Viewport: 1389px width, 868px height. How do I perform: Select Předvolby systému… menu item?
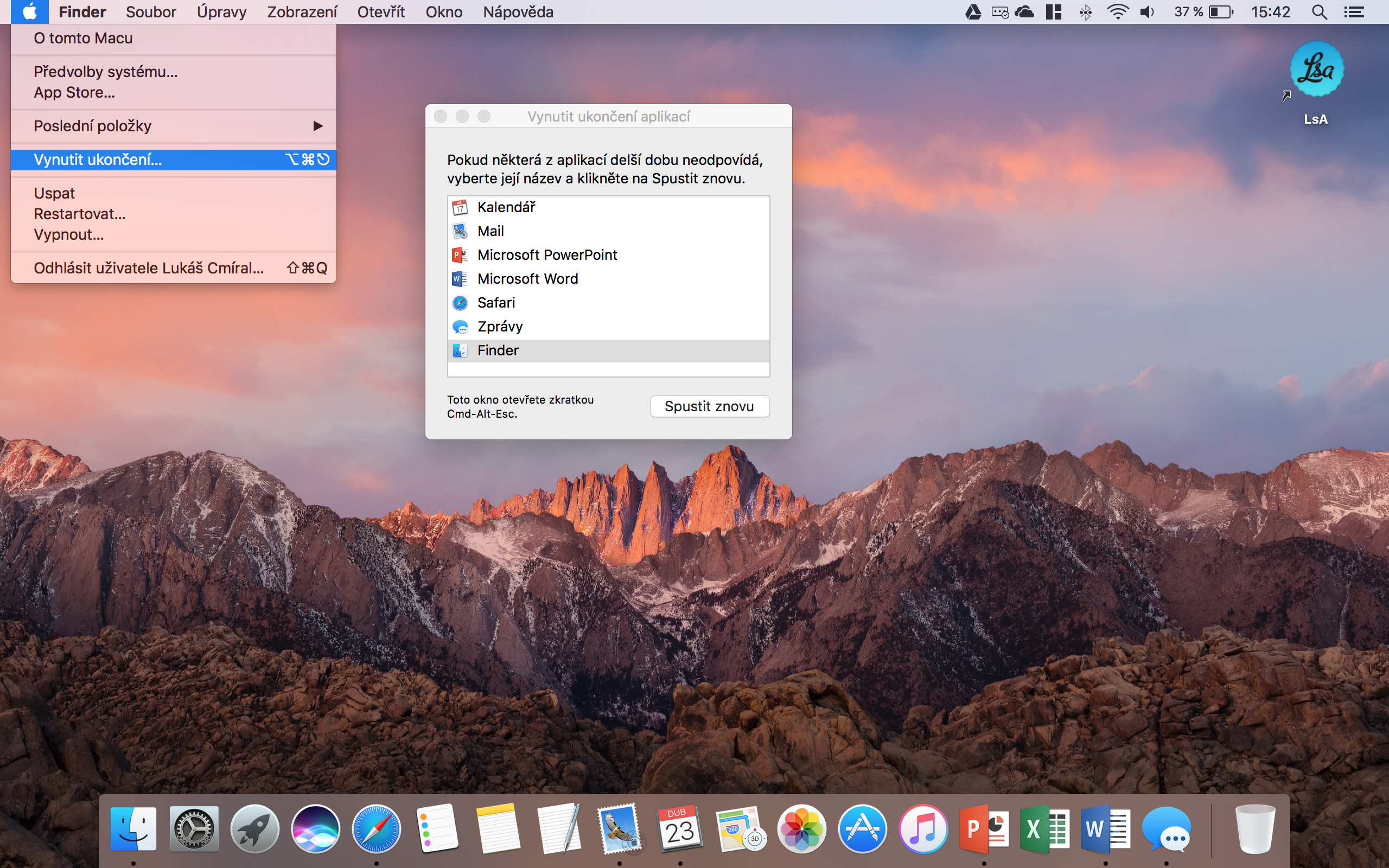[106, 72]
